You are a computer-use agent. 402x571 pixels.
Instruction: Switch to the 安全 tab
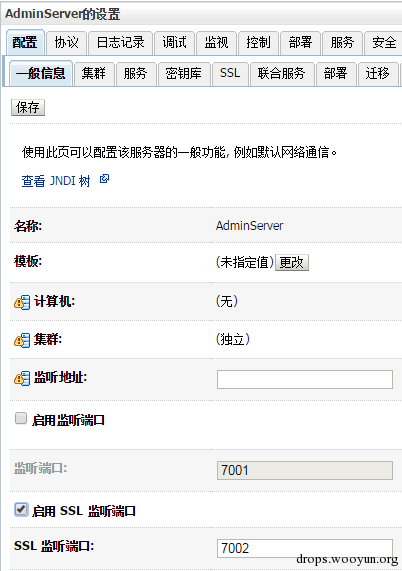(384, 43)
